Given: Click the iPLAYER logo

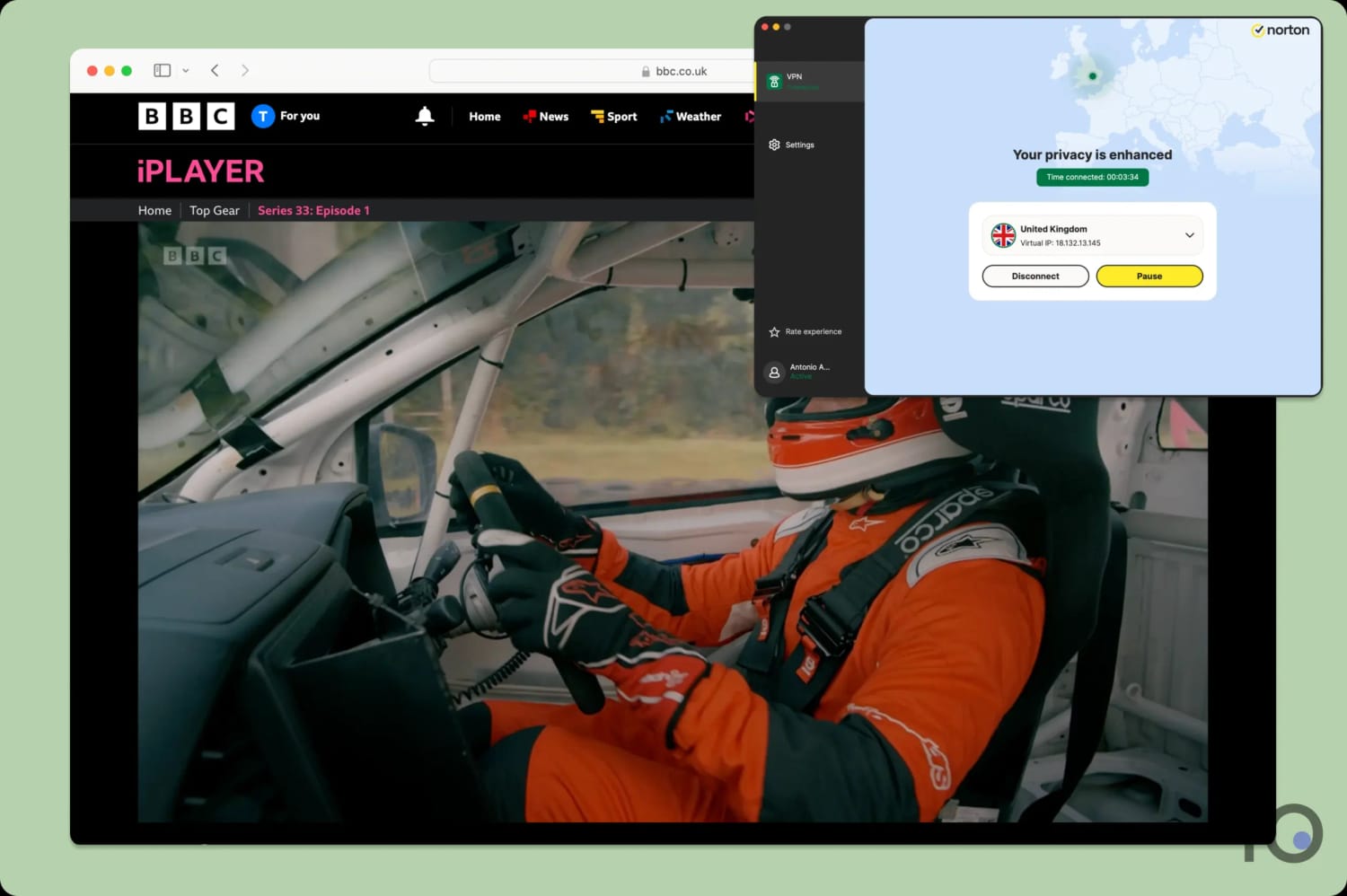Looking at the screenshot, I should [x=200, y=171].
